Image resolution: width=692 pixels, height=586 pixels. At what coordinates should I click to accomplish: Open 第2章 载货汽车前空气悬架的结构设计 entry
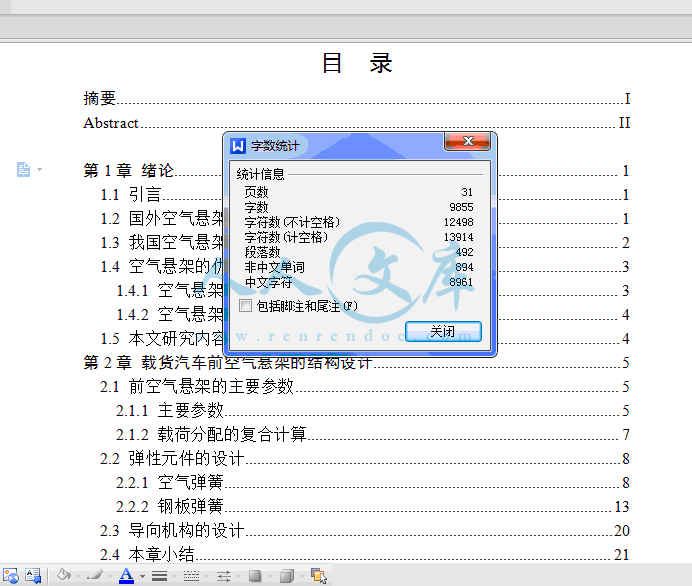coord(357,362)
